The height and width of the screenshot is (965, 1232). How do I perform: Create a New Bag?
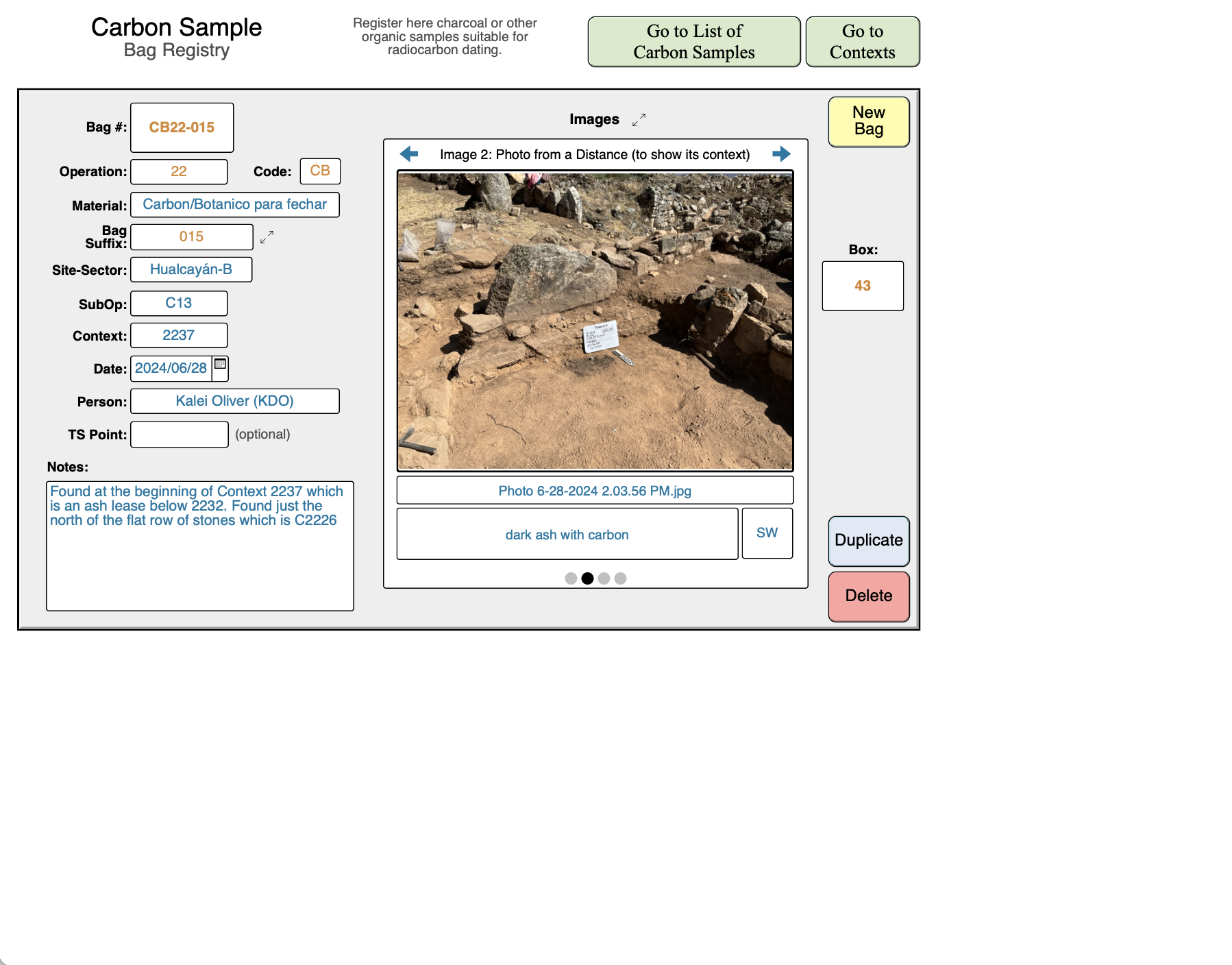868,121
